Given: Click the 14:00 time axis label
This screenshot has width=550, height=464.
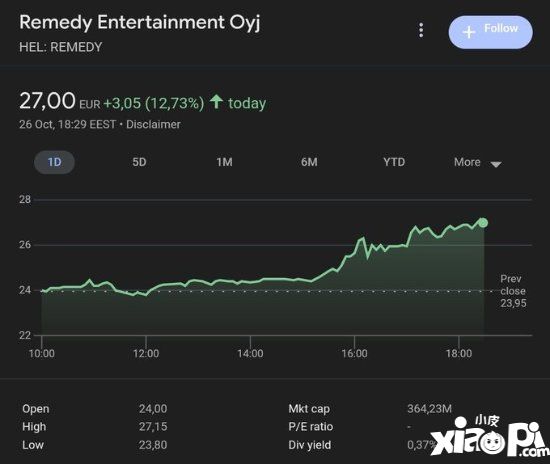Looking at the screenshot, I should pyautogui.click(x=250, y=353).
